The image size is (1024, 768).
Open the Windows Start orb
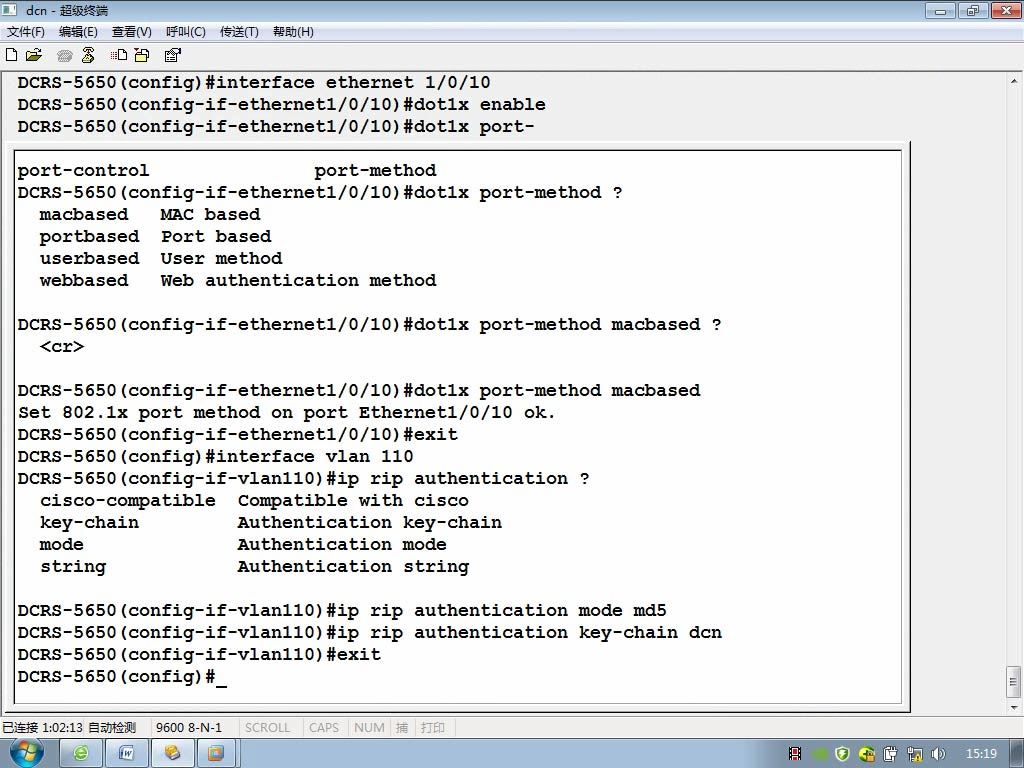26,753
